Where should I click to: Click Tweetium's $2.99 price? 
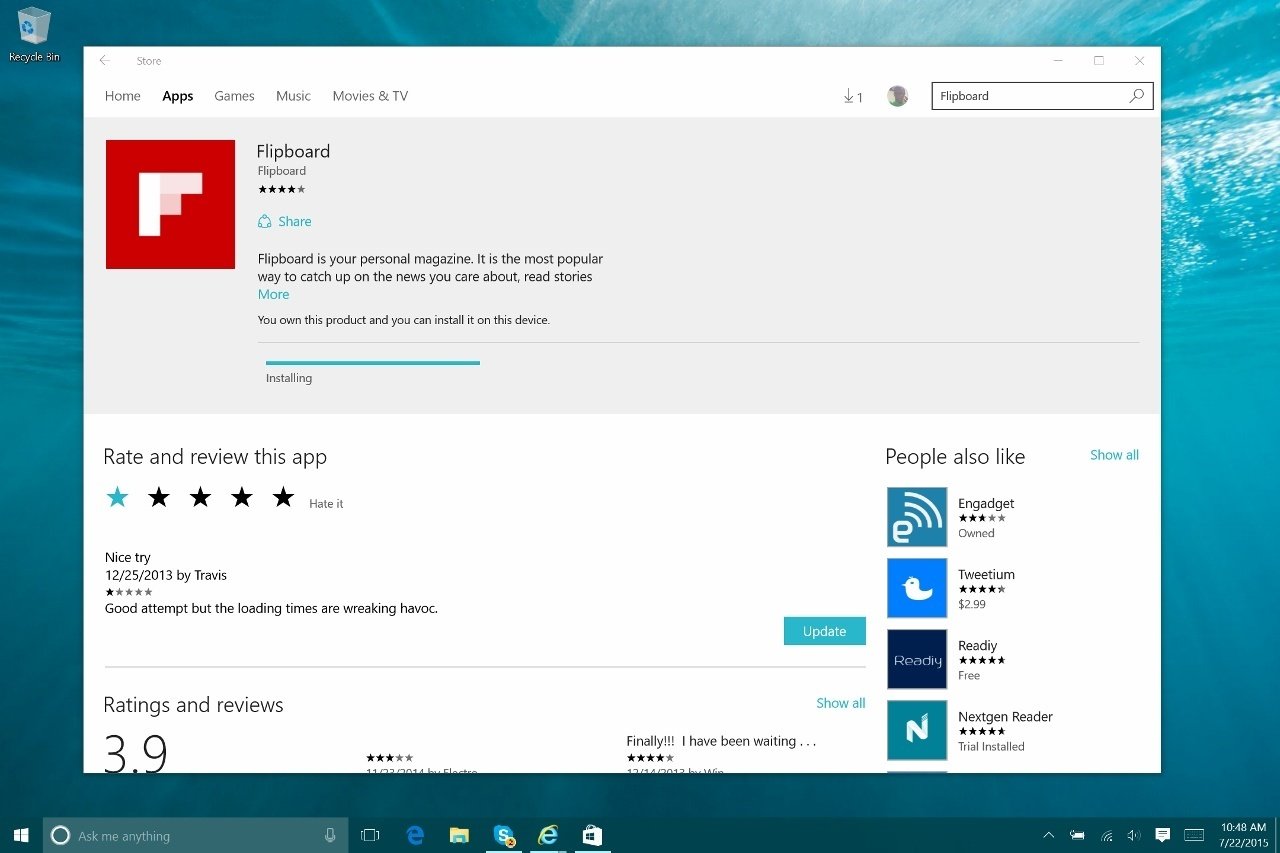[972, 604]
